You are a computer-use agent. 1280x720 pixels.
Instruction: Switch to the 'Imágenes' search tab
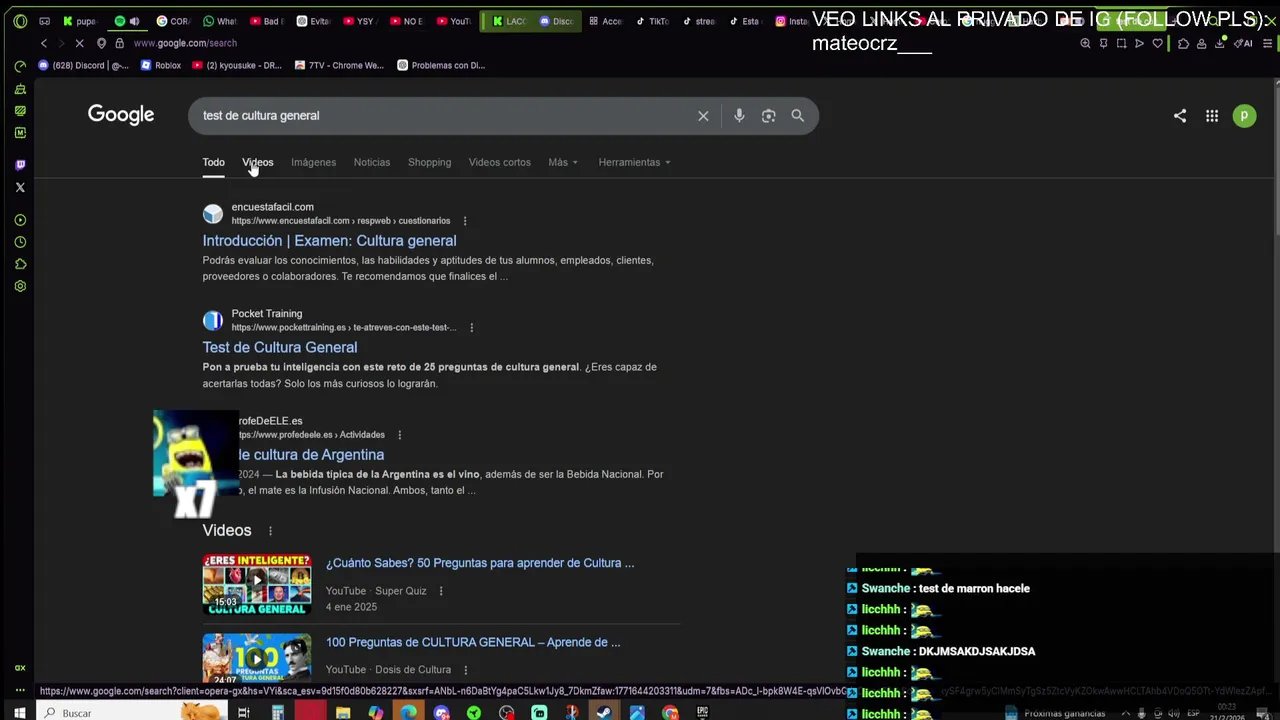coord(313,162)
